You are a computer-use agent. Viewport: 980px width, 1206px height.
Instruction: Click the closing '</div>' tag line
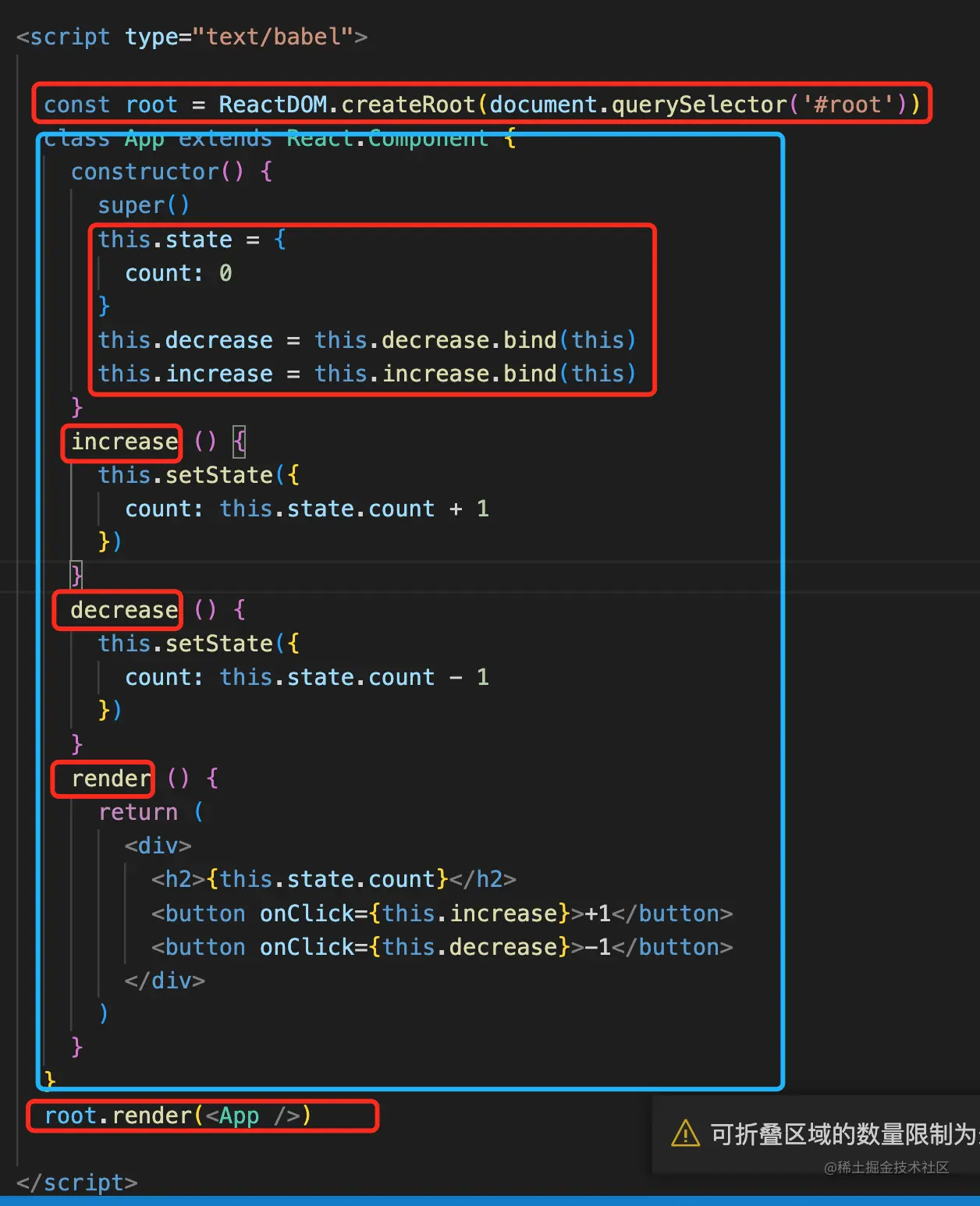coord(165,981)
